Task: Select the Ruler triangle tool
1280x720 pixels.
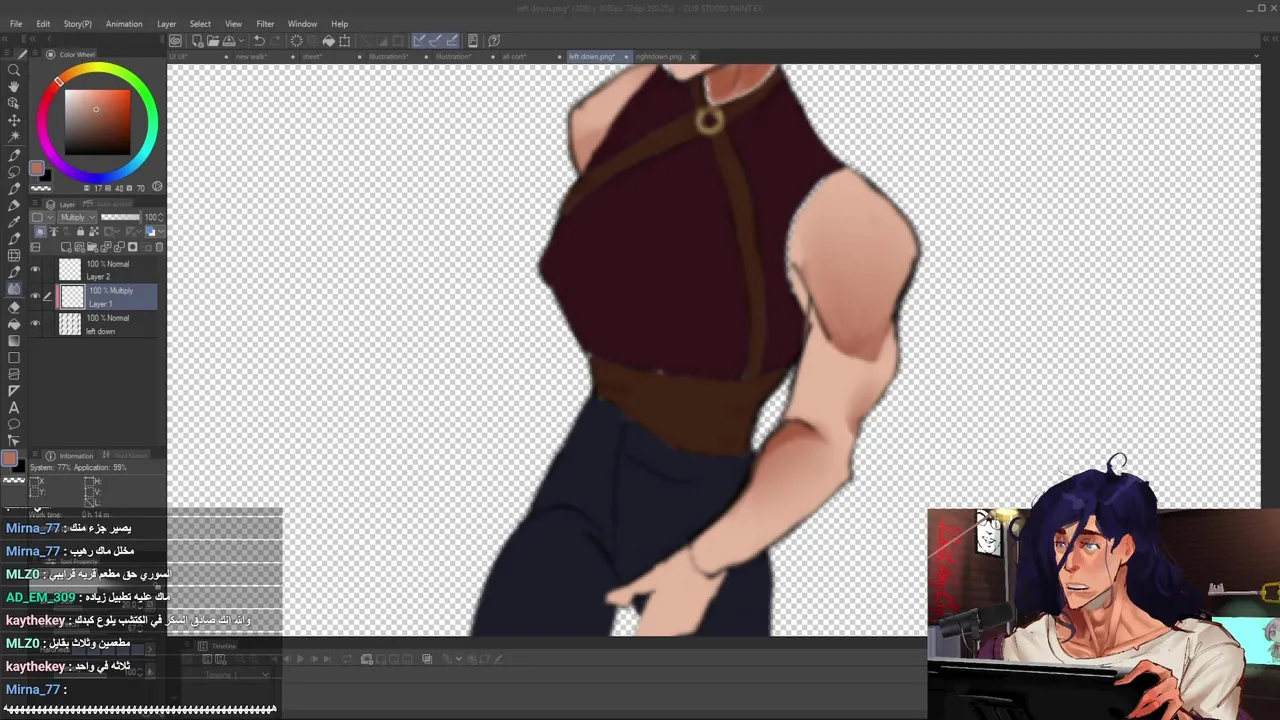Action: 14,391
